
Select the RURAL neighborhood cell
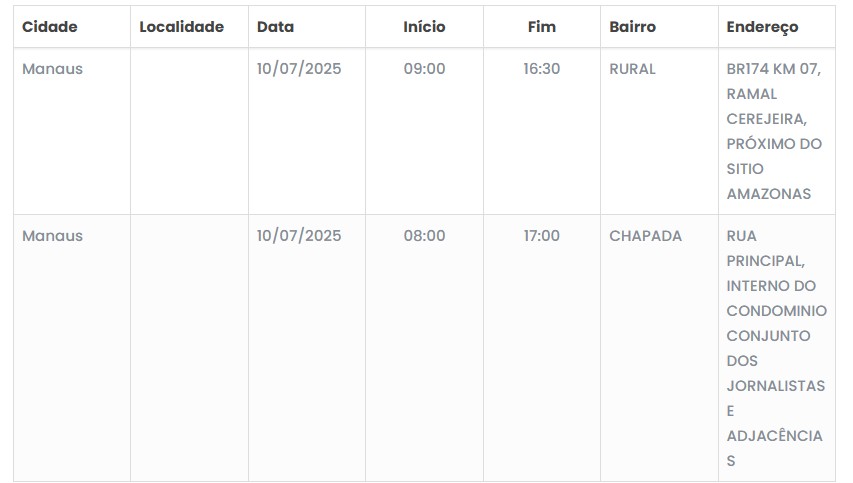click(x=632, y=69)
